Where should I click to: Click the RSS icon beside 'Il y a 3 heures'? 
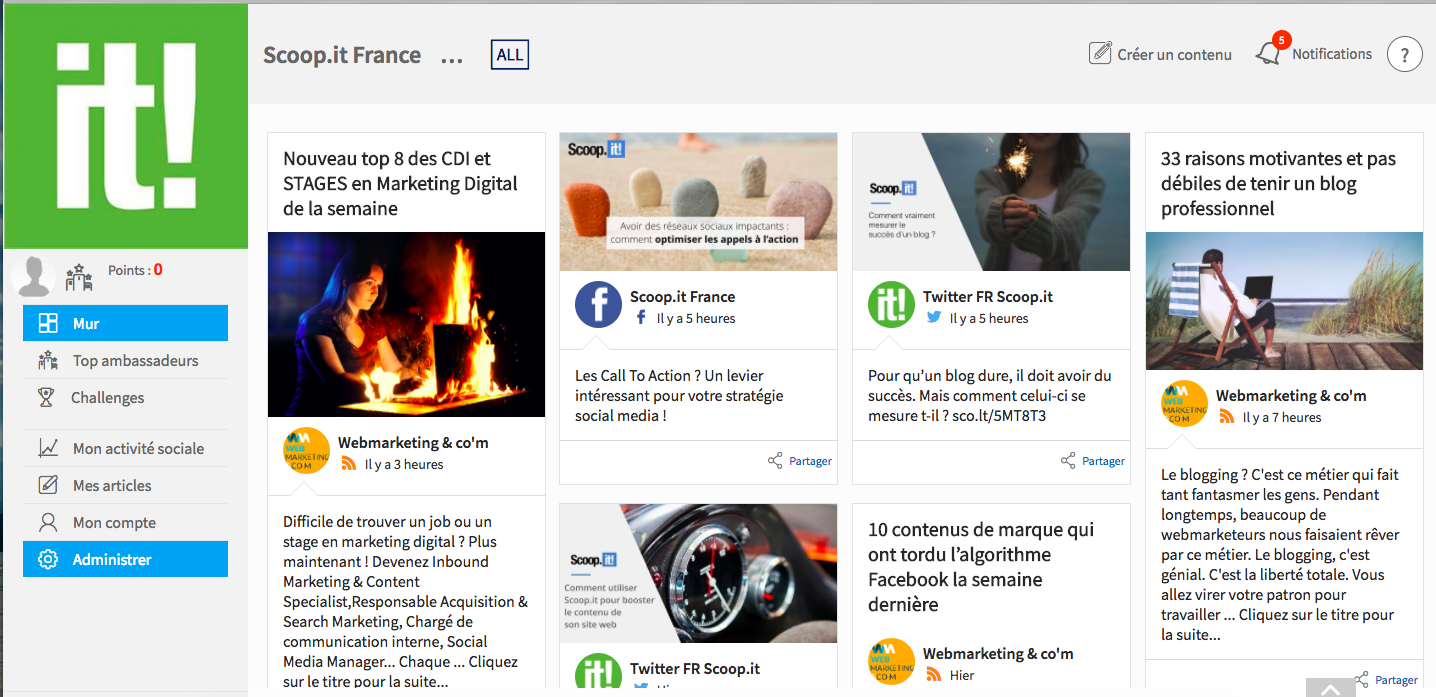point(349,464)
